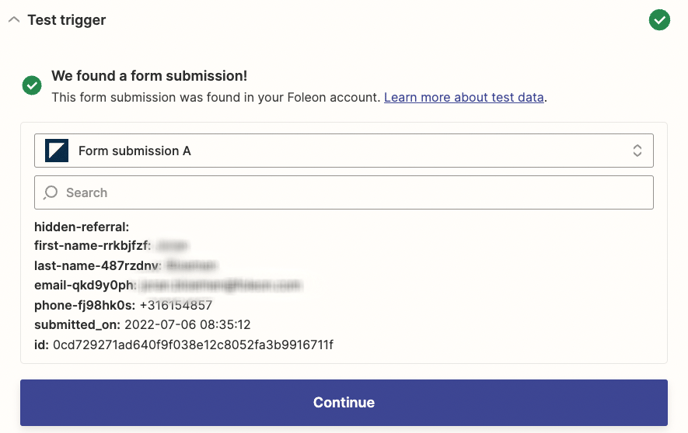Screen dimensions: 688x433
Task: Focus the Search input field
Action: point(350,192)
